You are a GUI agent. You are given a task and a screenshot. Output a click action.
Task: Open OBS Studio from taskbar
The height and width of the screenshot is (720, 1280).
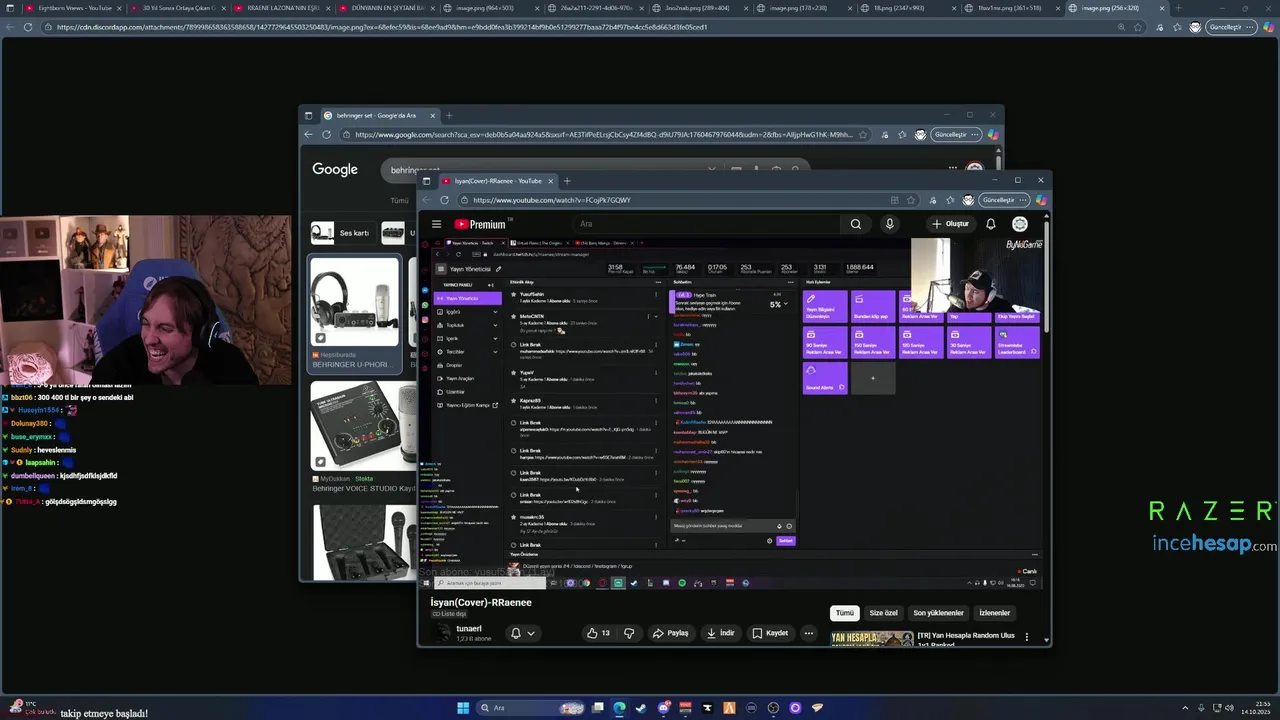[774, 708]
